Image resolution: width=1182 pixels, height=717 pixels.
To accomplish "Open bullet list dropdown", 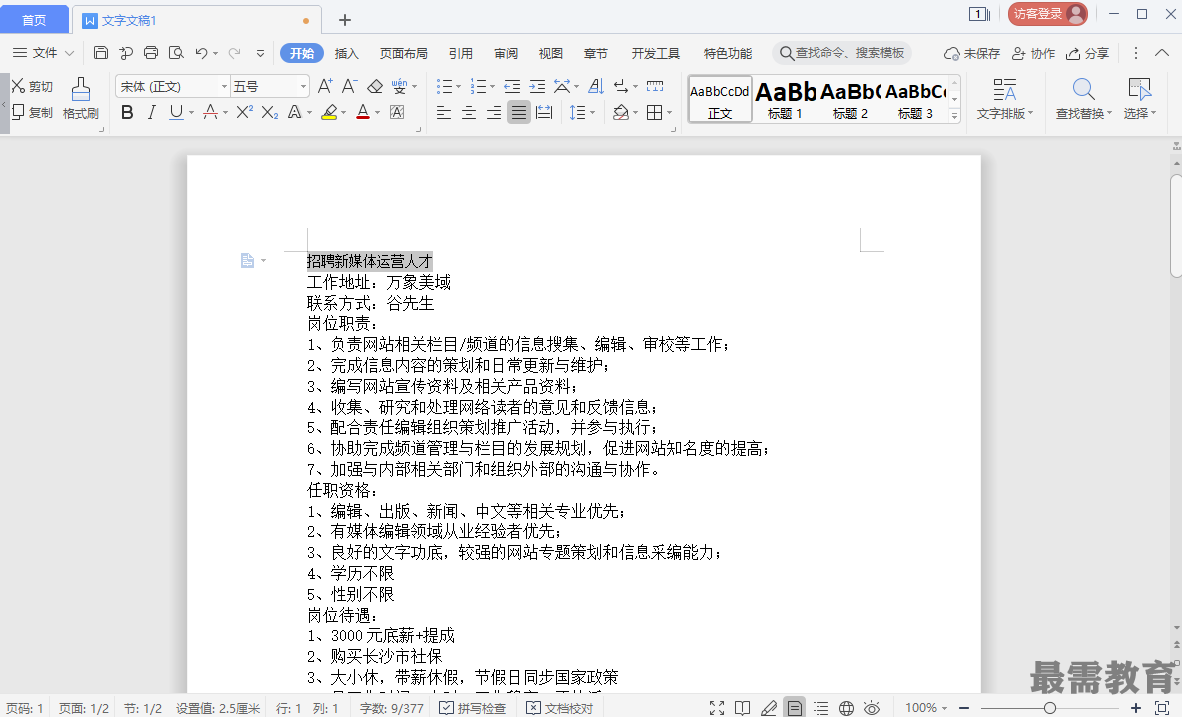I will tap(458, 86).
